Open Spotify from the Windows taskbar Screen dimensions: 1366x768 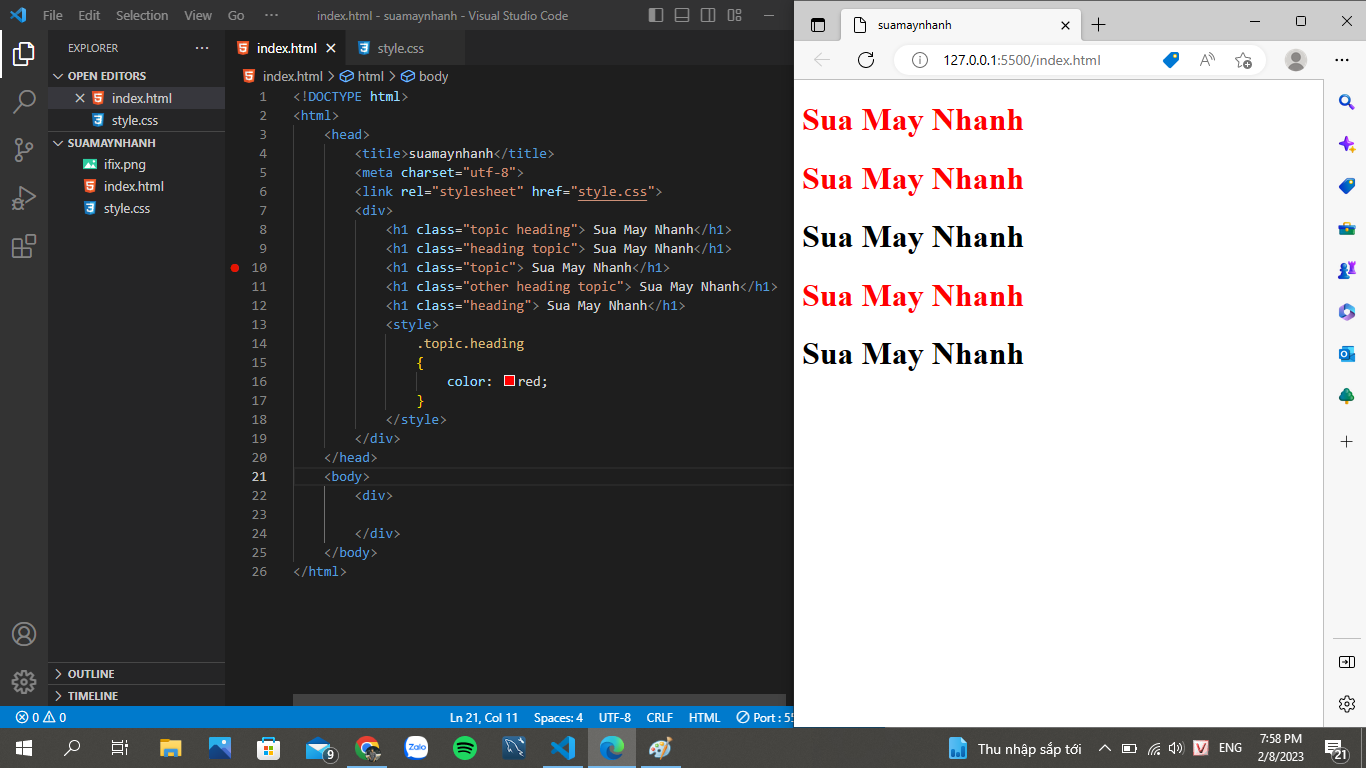465,748
